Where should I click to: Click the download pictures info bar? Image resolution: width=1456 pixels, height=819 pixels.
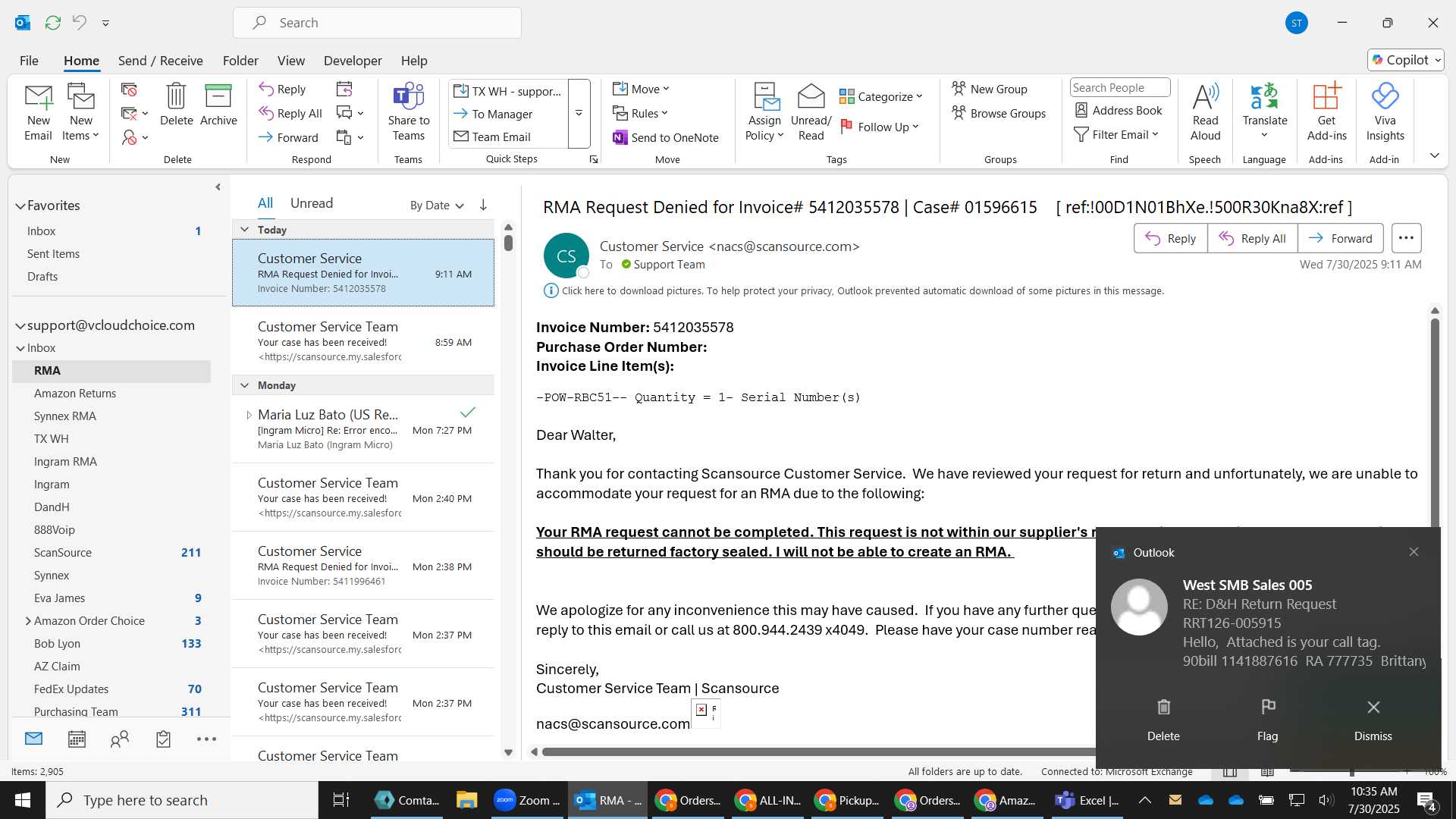coord(854,290)
